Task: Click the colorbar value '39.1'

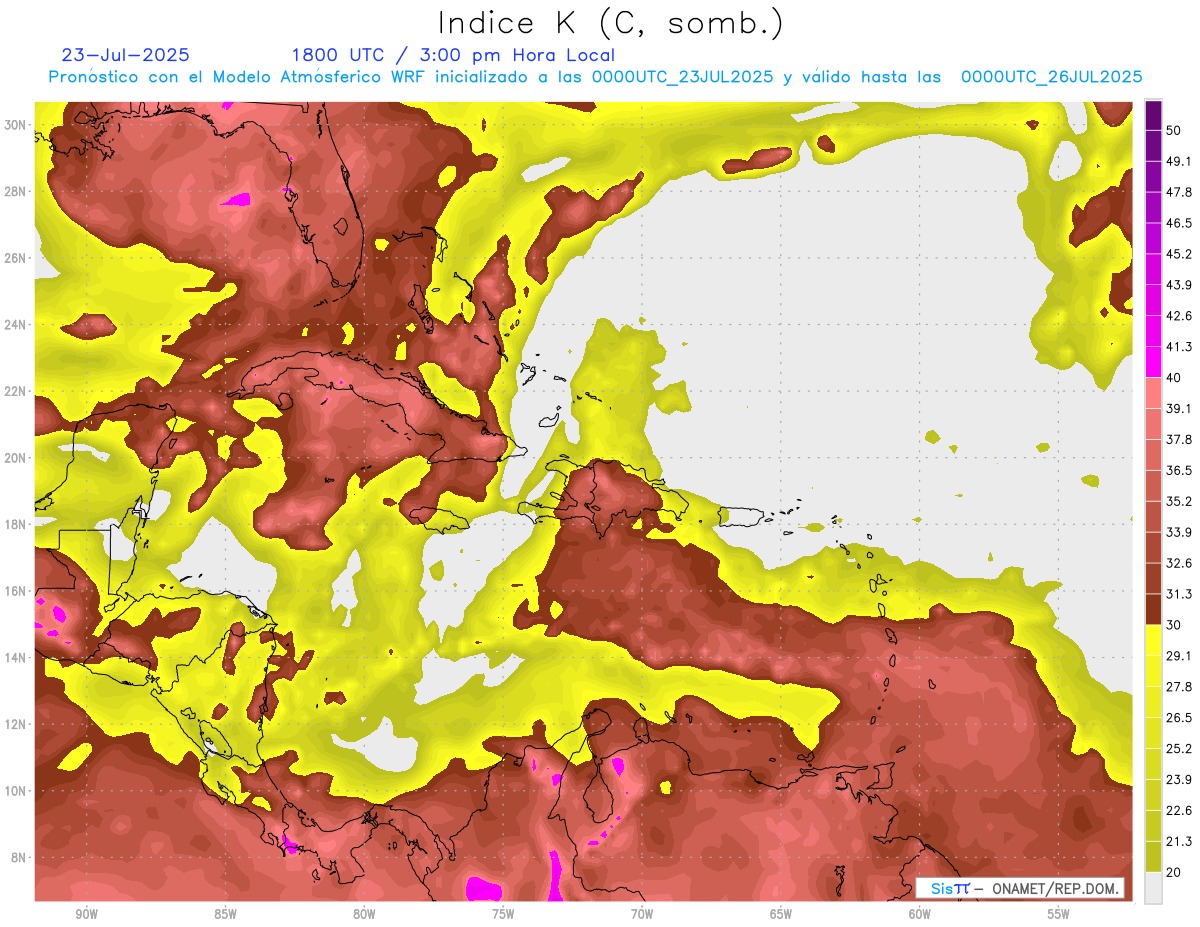Action: coord(1179,408)
